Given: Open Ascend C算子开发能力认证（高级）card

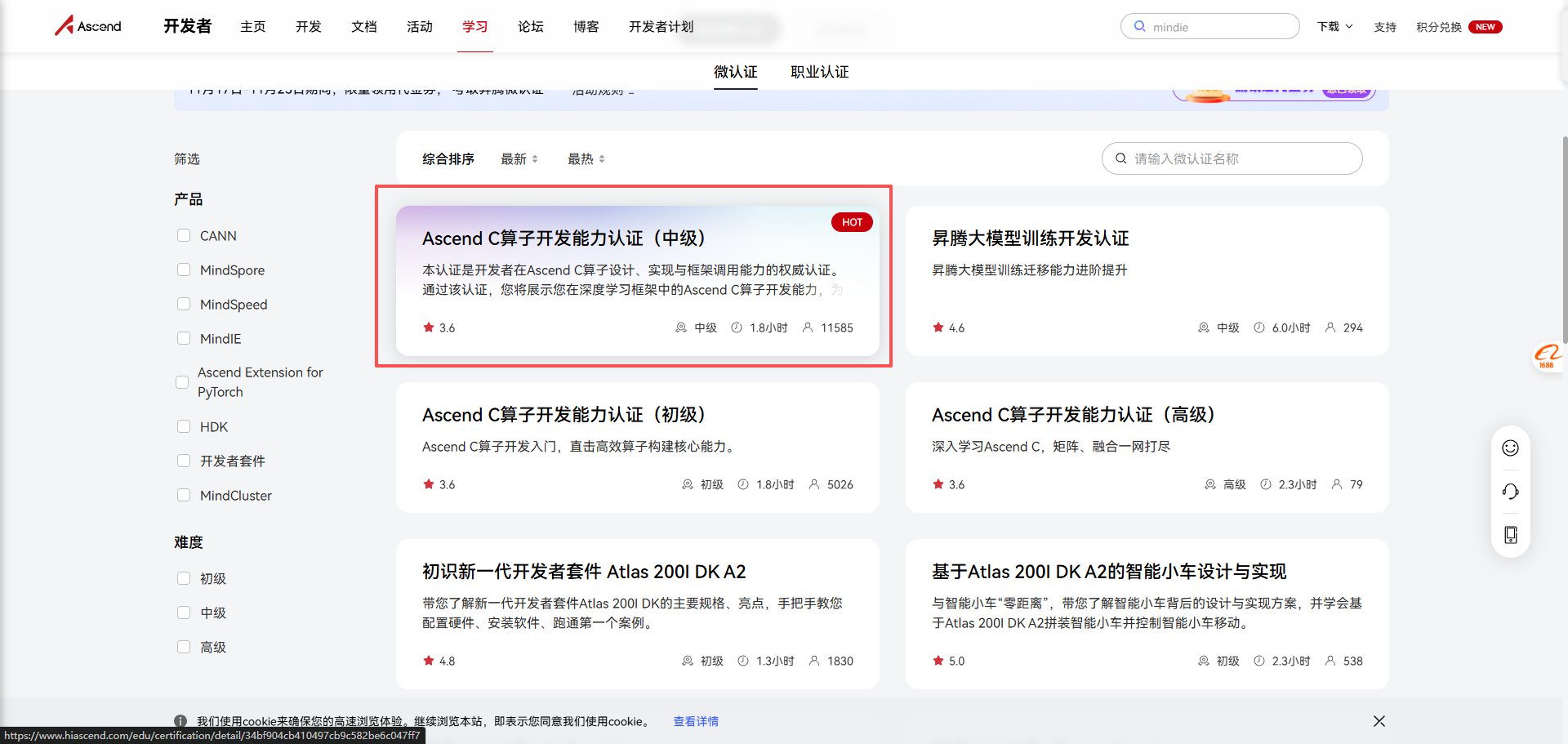Looking at the screenshot, I should tap(1147, 448).
